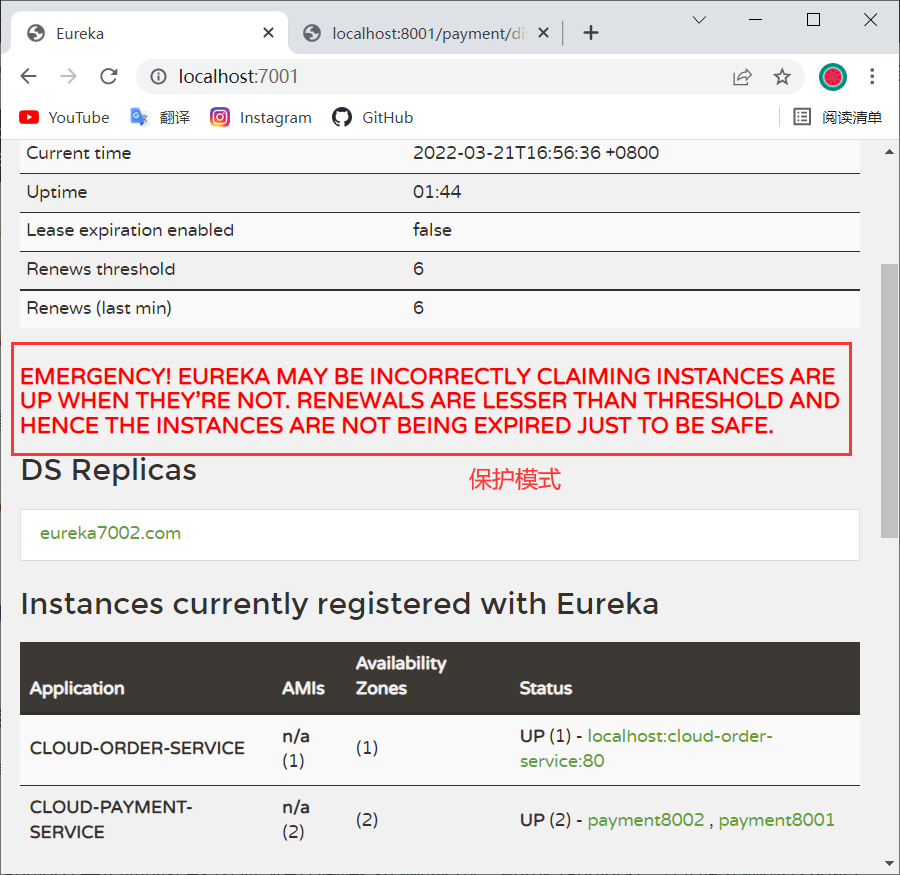900x875 pixels.
Task: Open the 翻译 bookmark
Action: 160,118
